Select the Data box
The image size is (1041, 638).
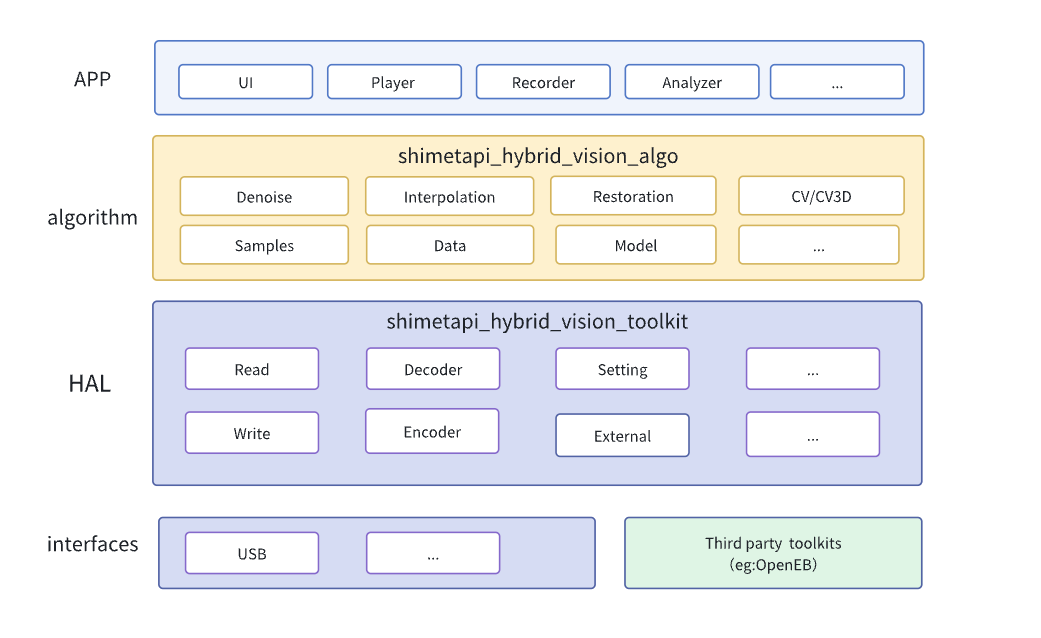(450, 245)
